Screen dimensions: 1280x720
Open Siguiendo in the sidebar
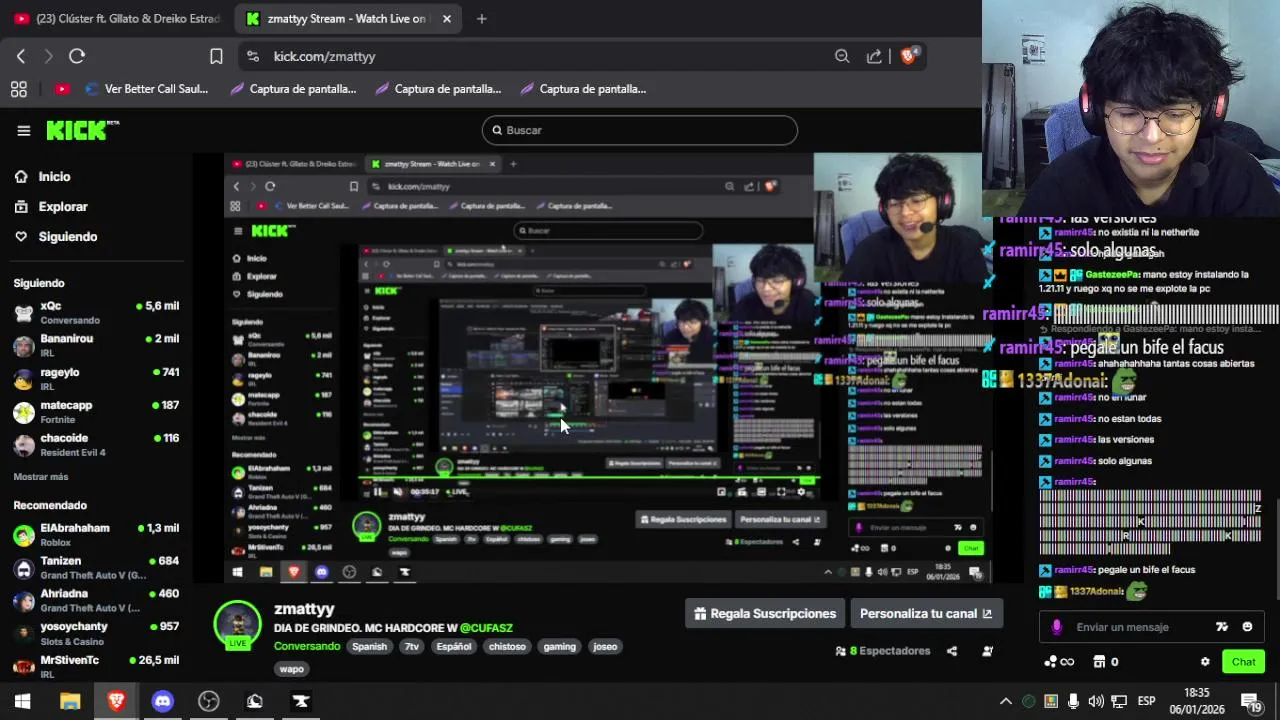tap(56, 236)
